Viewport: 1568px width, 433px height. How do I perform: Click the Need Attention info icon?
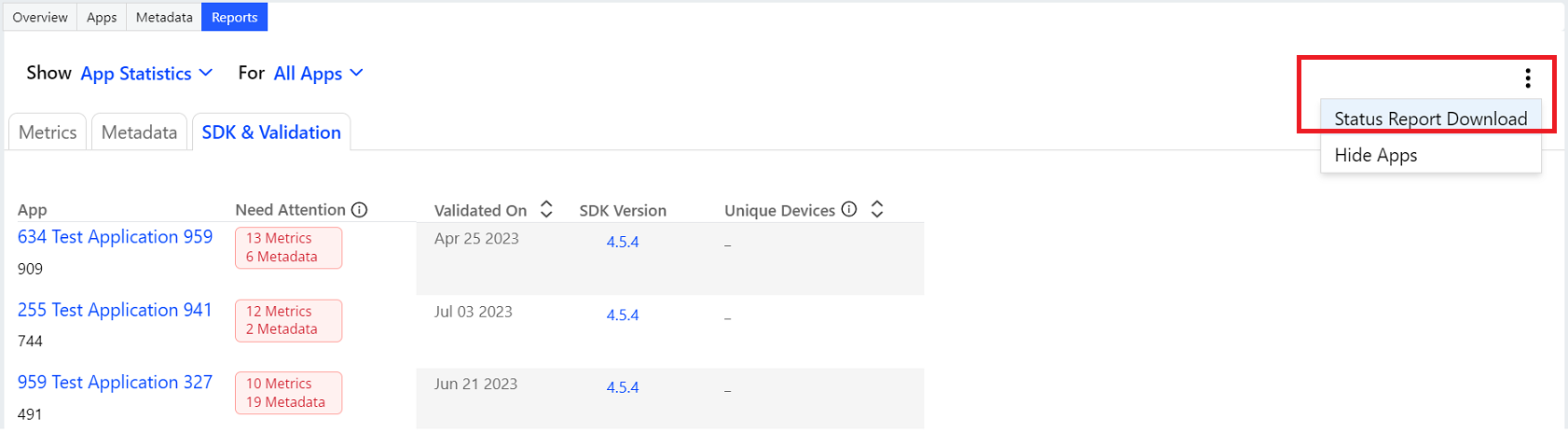point(359,210)
